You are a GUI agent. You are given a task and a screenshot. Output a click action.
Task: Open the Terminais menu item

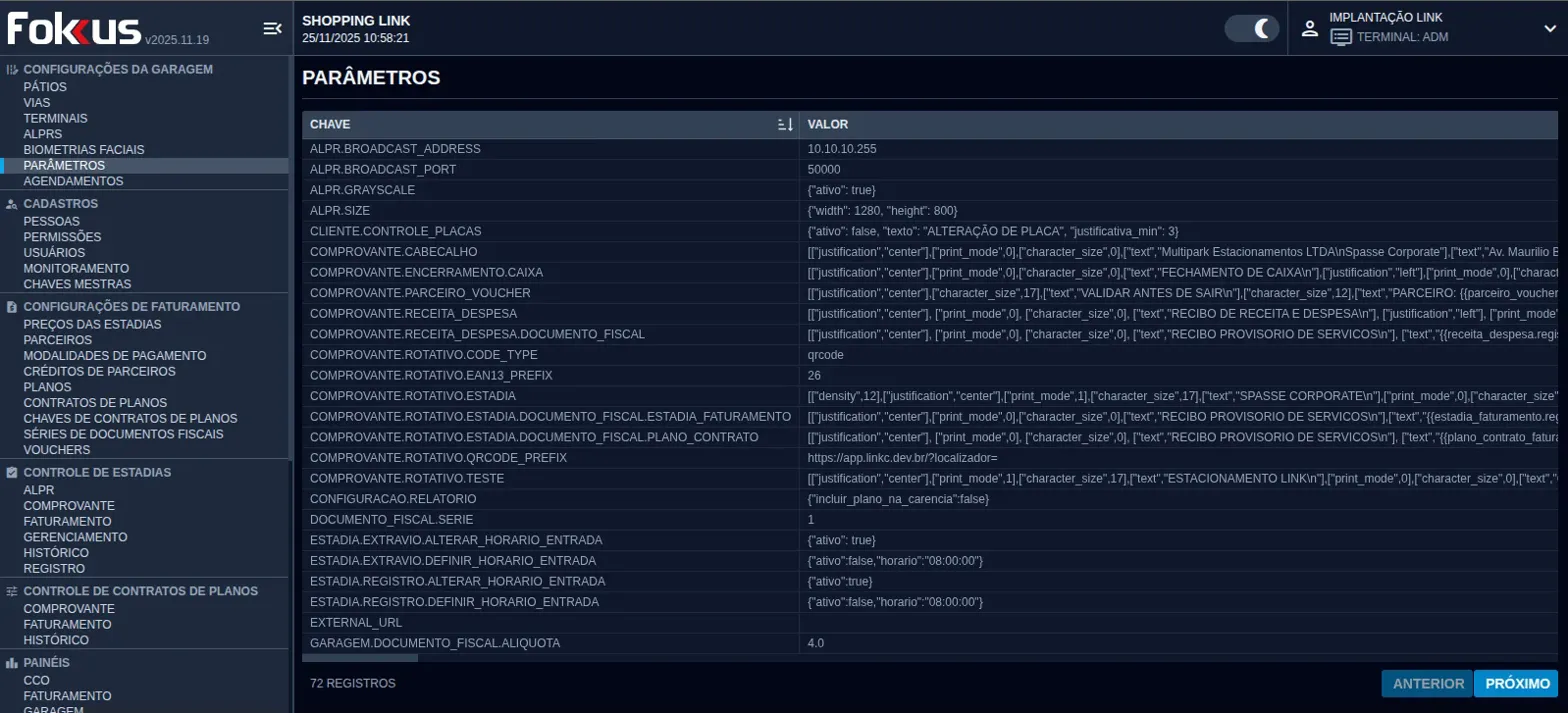coord(56,118)
